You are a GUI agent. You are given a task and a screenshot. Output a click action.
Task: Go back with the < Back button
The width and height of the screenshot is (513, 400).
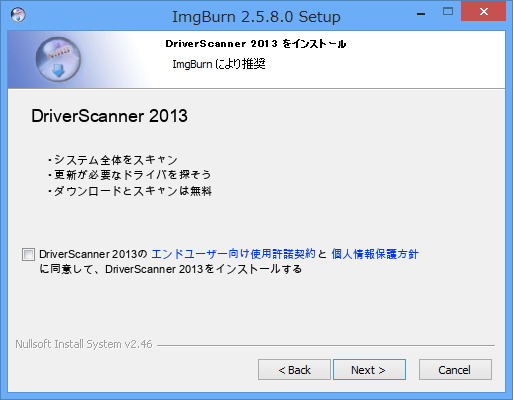pyautogui.click(x=294, y=369)
